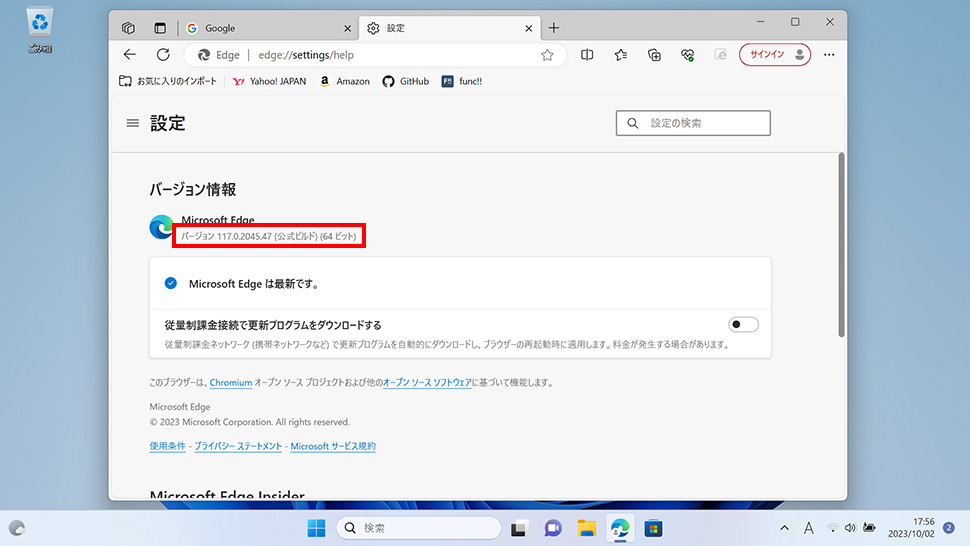This screenshot has width=970, height=546.
Task: Click the © 2023 Microsoft Corporation text
Action: [x=249, y=422]
